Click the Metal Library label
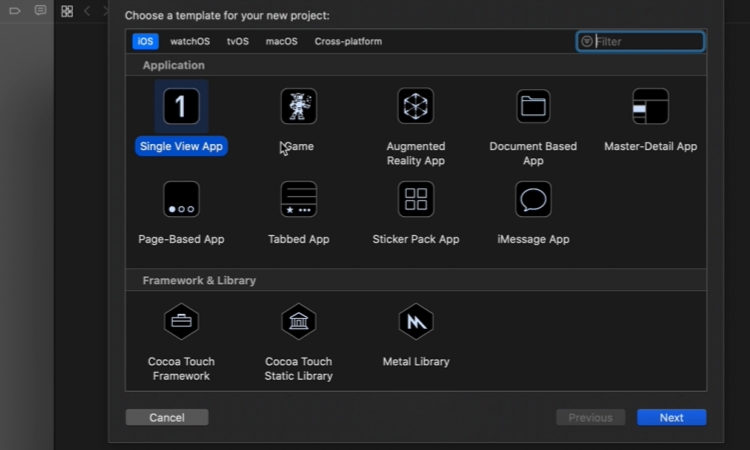 pyautogui.click(x=416, y=362)
